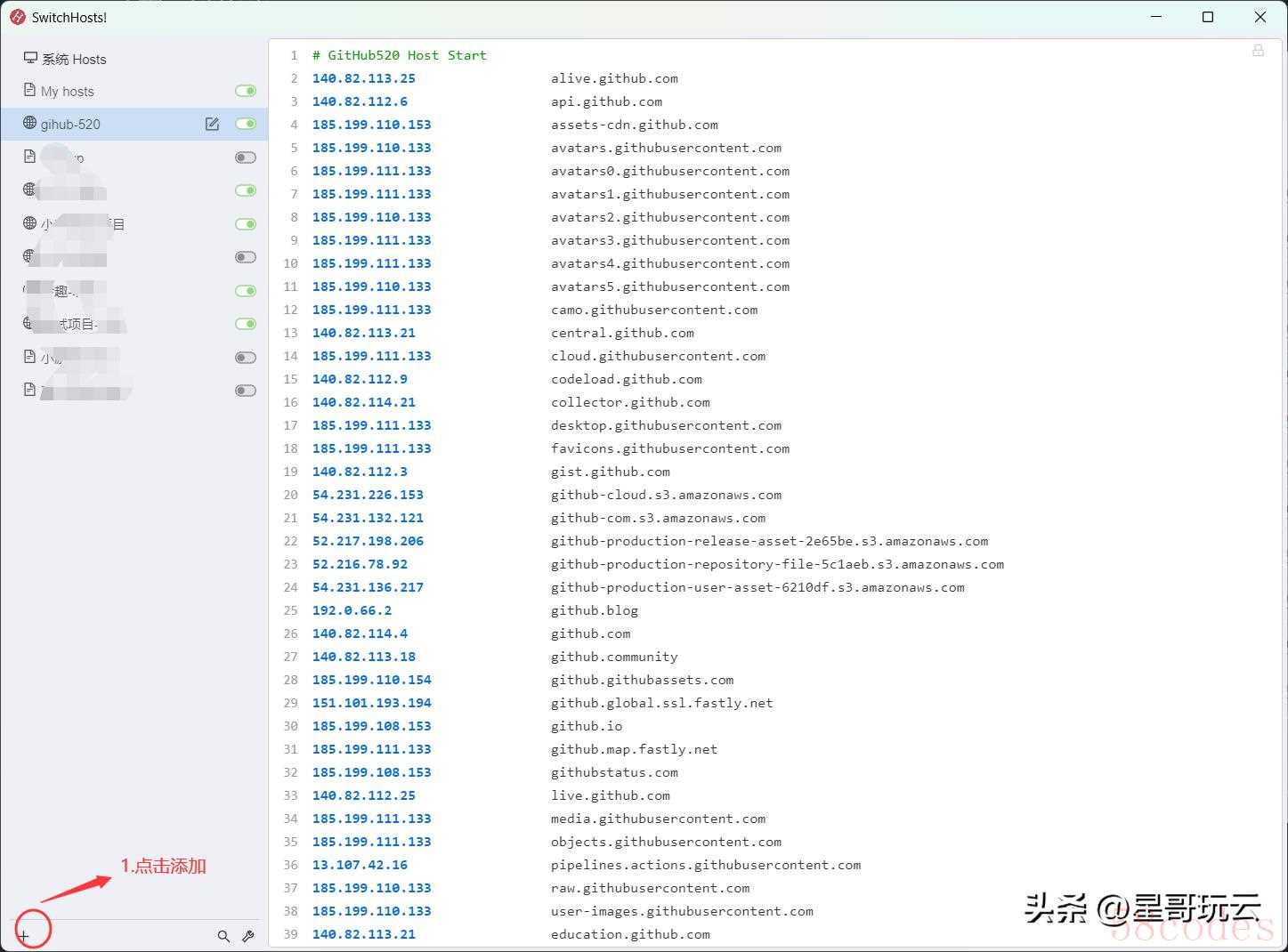The image size is (1288, 952).
Task: Toggle the switch on row containing 趣
Action: (246, 291)
